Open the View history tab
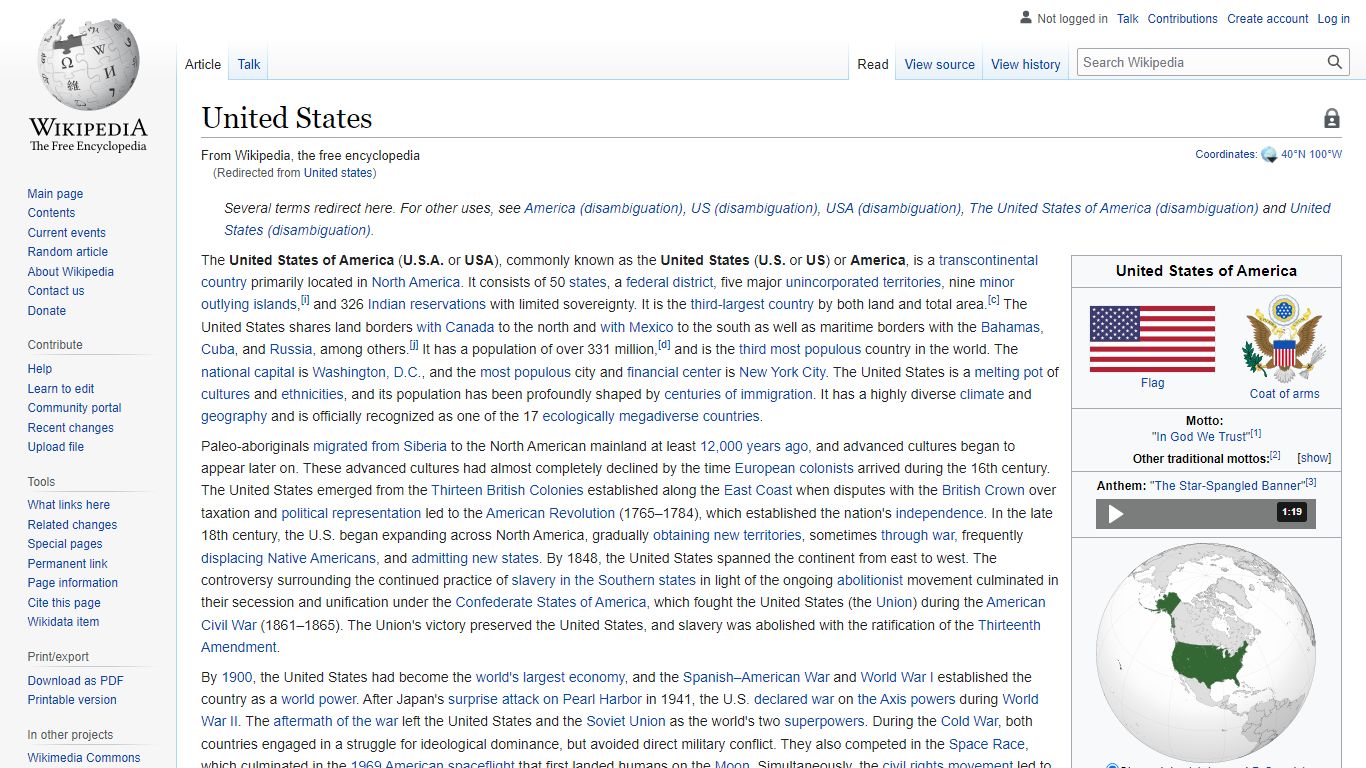The image size is (1366, 768). point(1025,64)
